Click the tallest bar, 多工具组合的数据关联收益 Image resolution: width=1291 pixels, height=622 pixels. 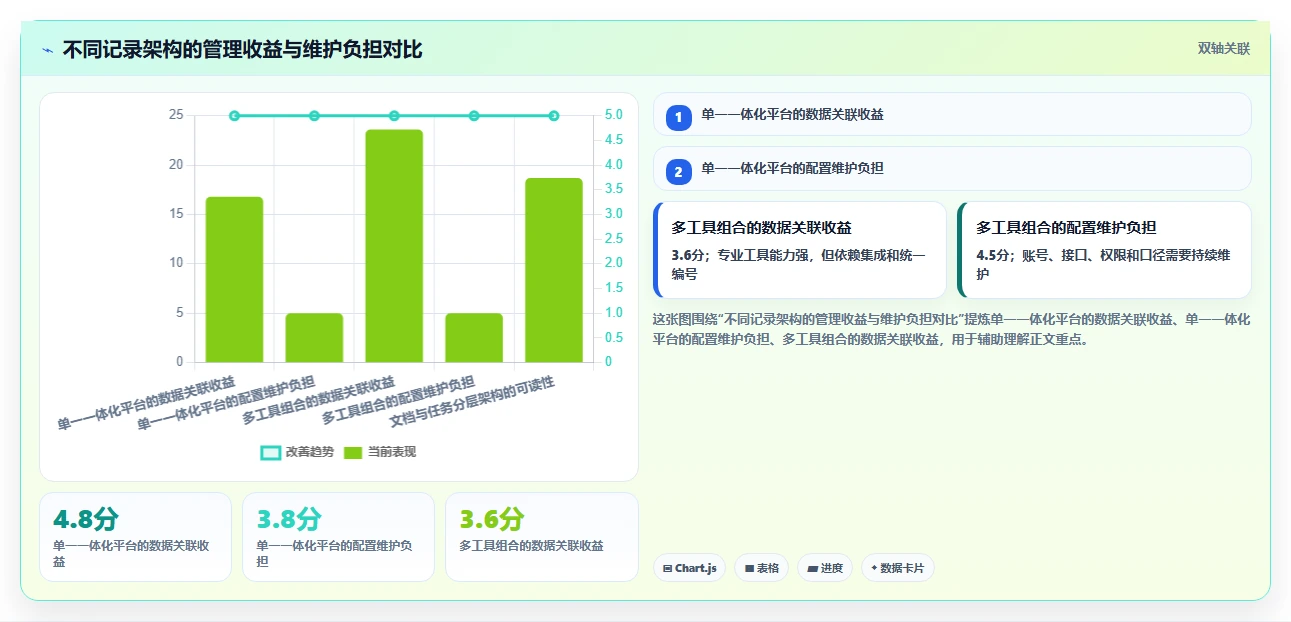[x=394, y=246]
